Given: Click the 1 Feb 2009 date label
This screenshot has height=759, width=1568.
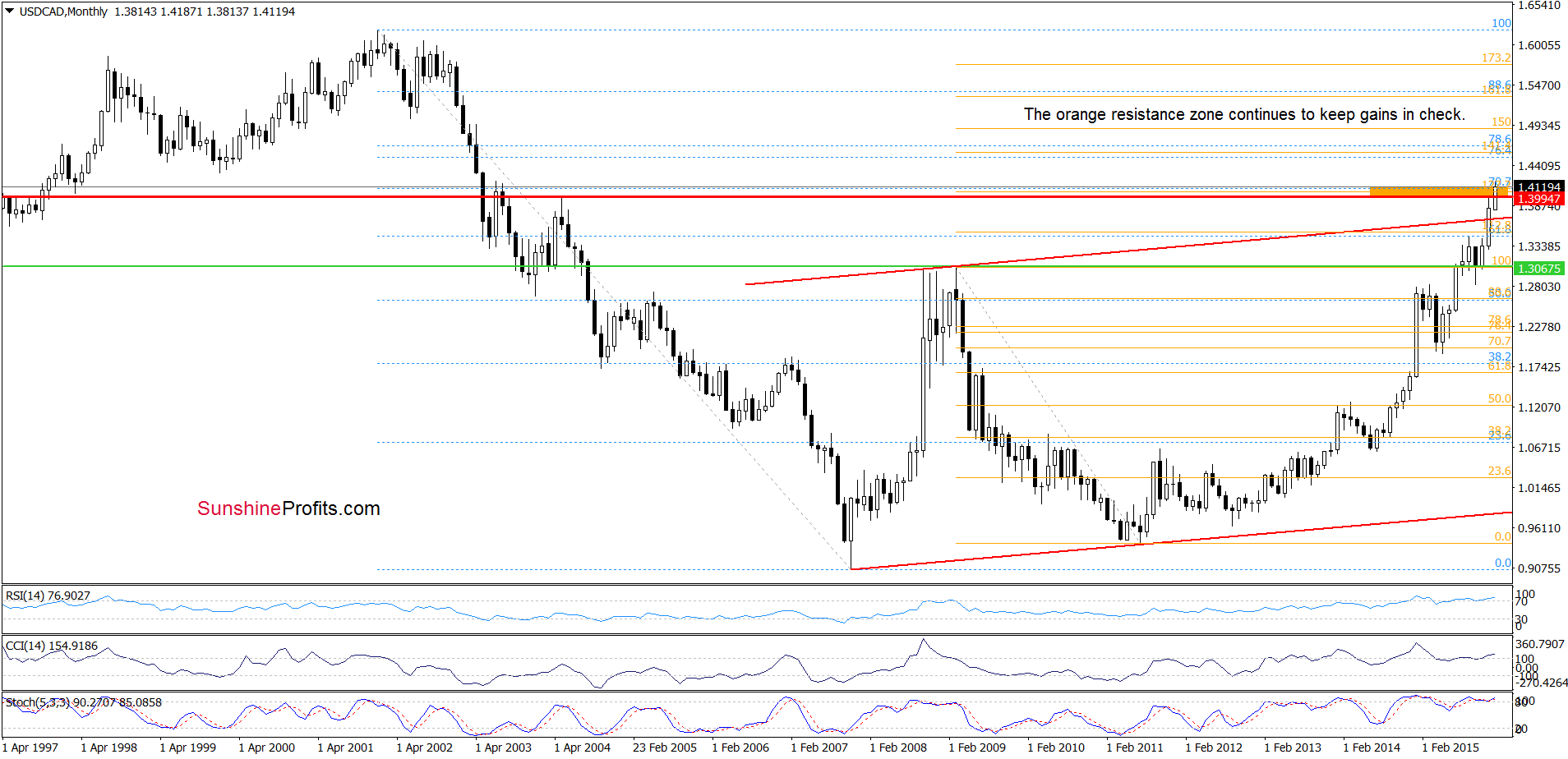Looking at the screenshot, I should 977,747.
